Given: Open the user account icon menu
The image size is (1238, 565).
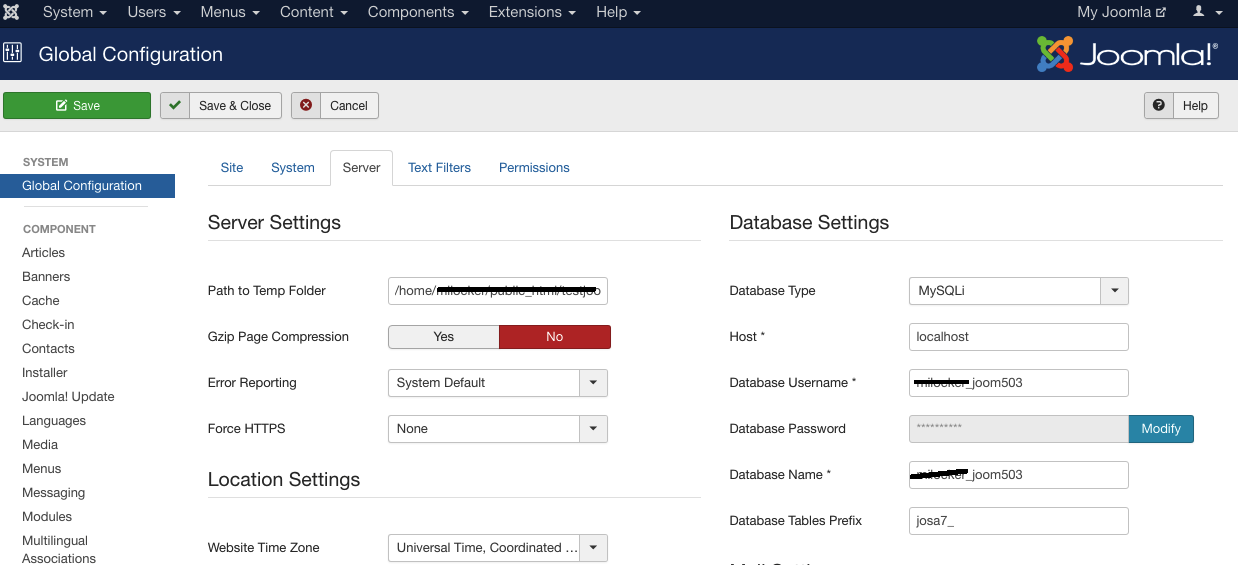Looking at the screenshot, I should click(x=1208, y=12).
